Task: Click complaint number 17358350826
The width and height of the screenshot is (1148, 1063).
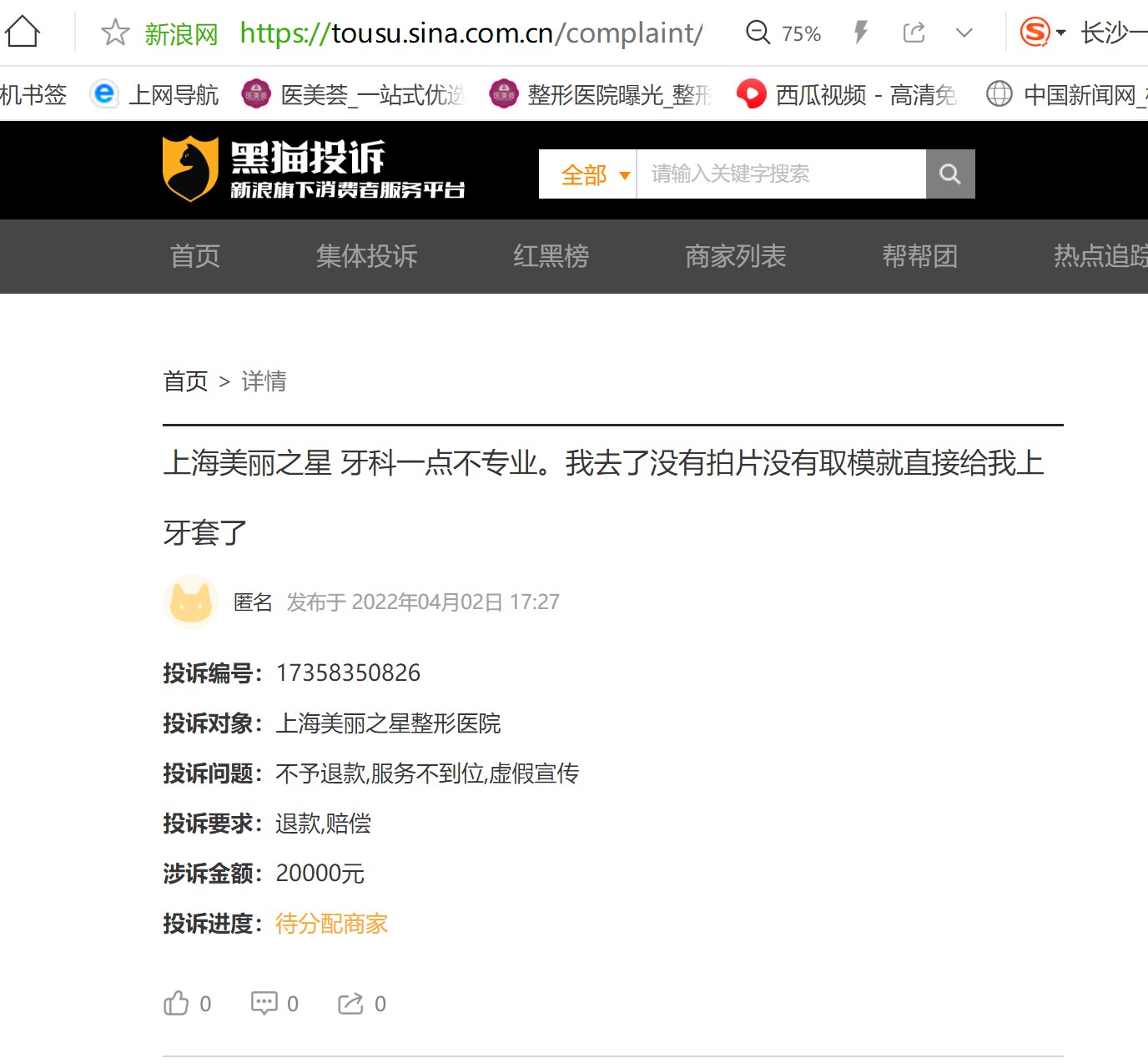Action: point(349,673)
